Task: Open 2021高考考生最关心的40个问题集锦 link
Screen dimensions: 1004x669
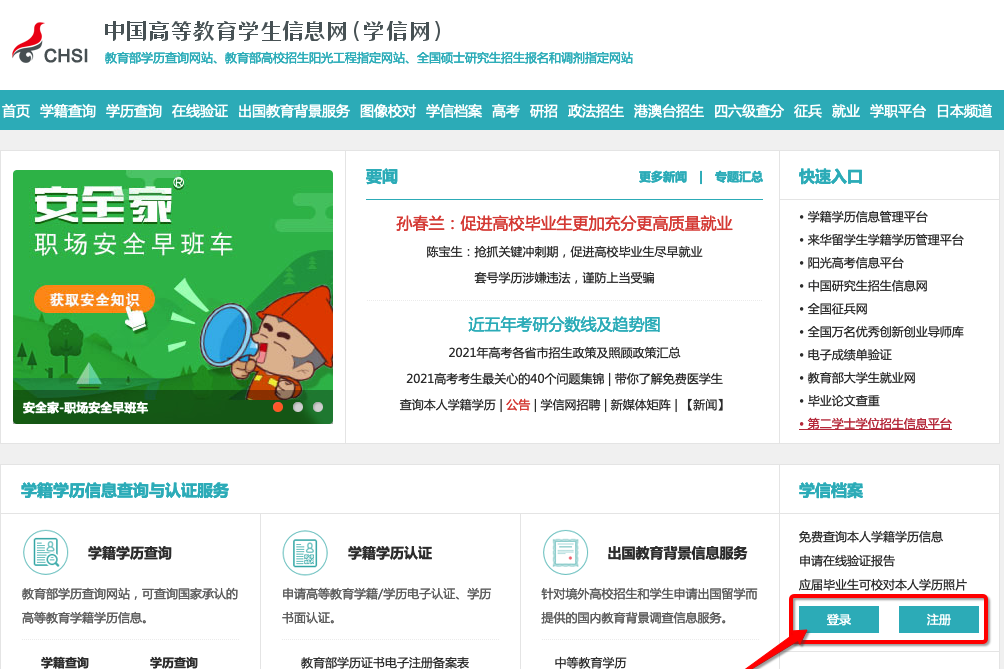Action: 505,379
